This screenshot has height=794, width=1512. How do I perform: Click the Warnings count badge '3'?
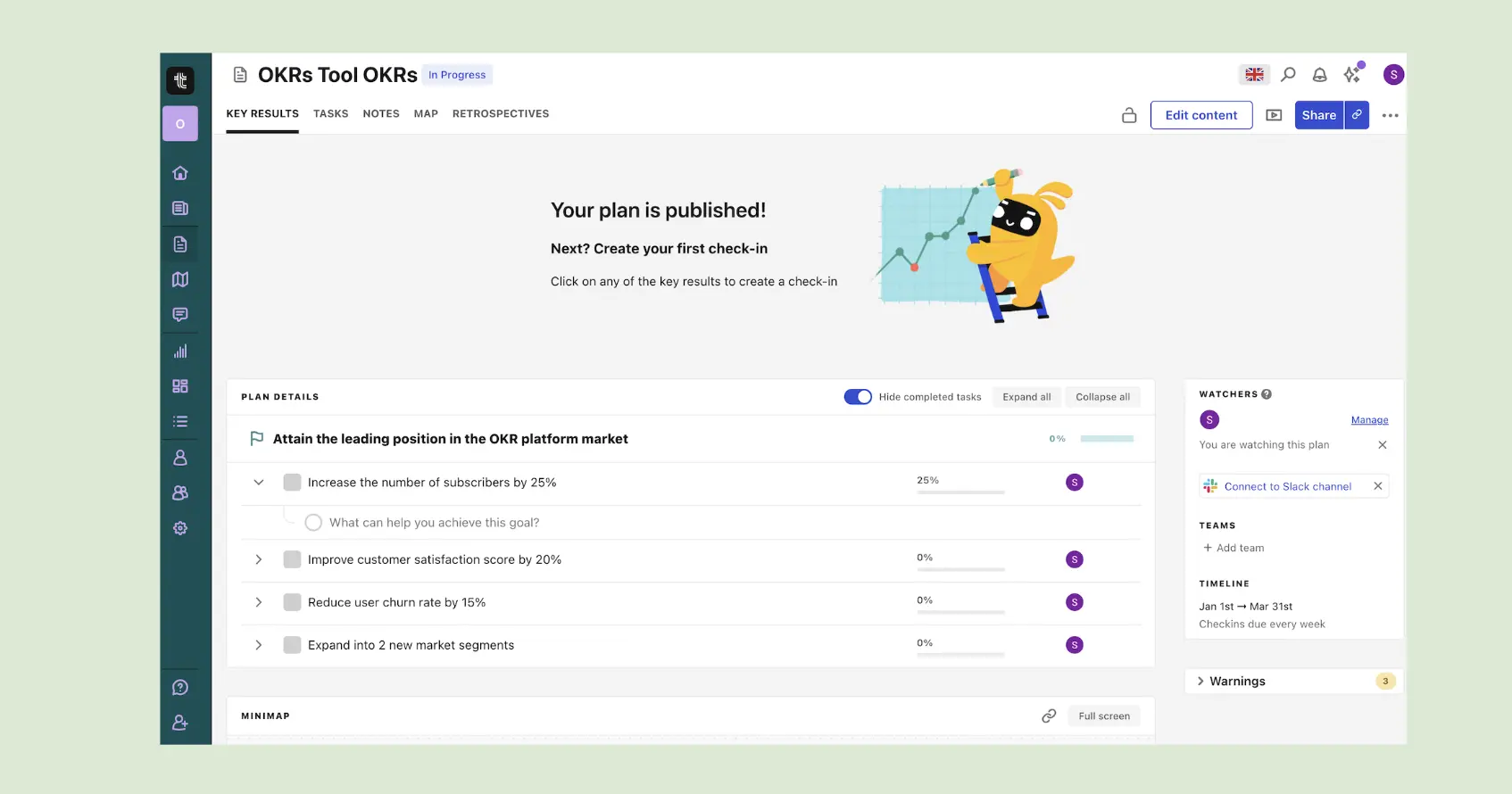(x=1385, y=682)
